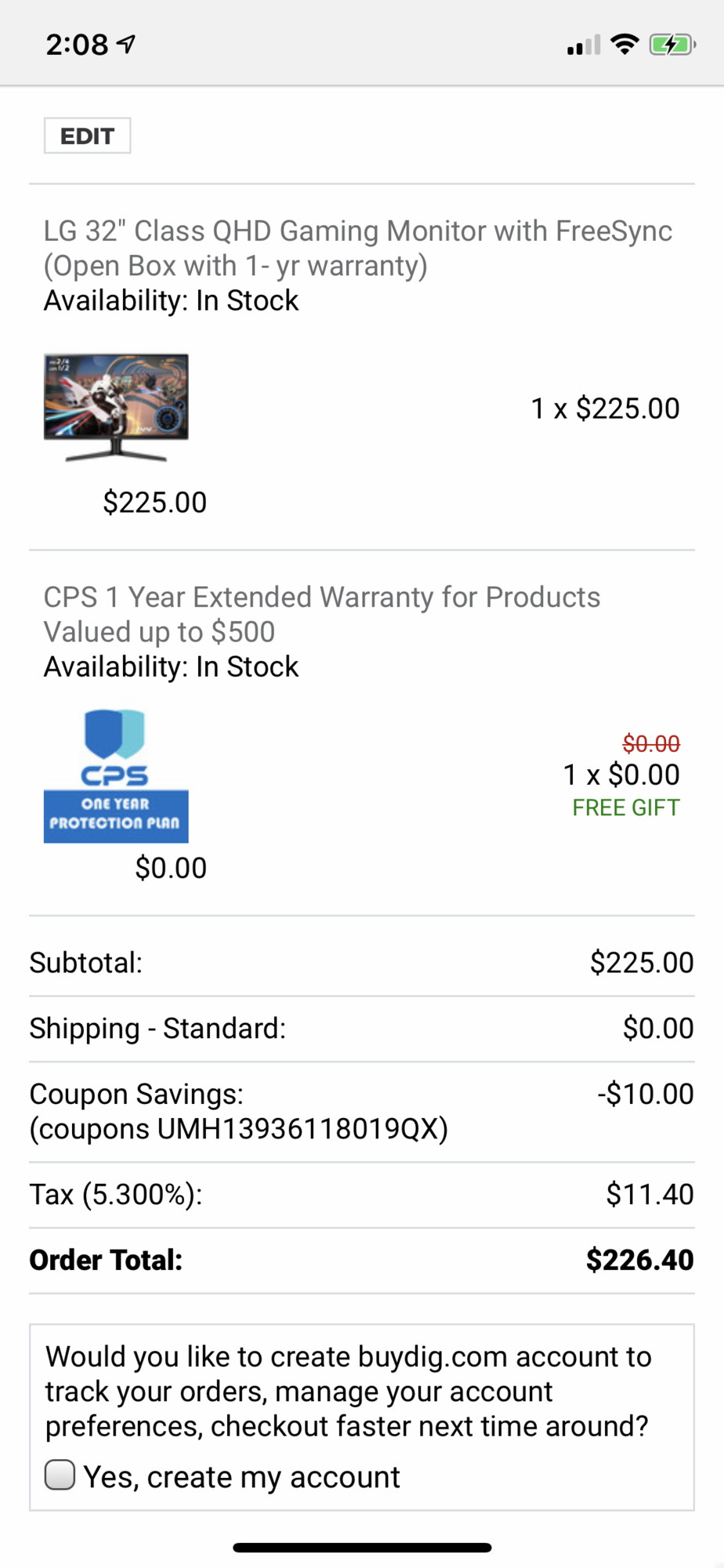
Task: Tap the Subtotal $225.00 amount
Action: [x=641, y=962]
